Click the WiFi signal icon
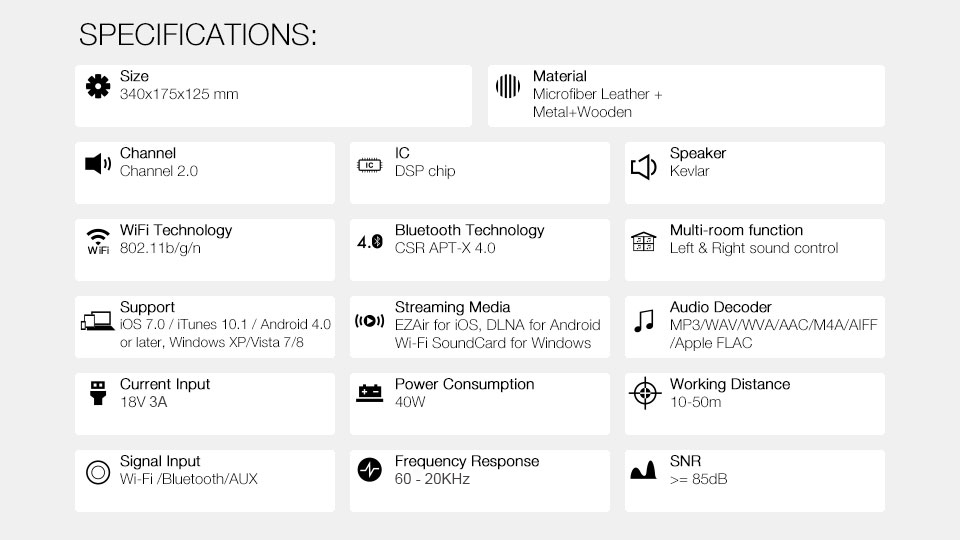This screenshot has width=960, height=540. tap(97, 241)
